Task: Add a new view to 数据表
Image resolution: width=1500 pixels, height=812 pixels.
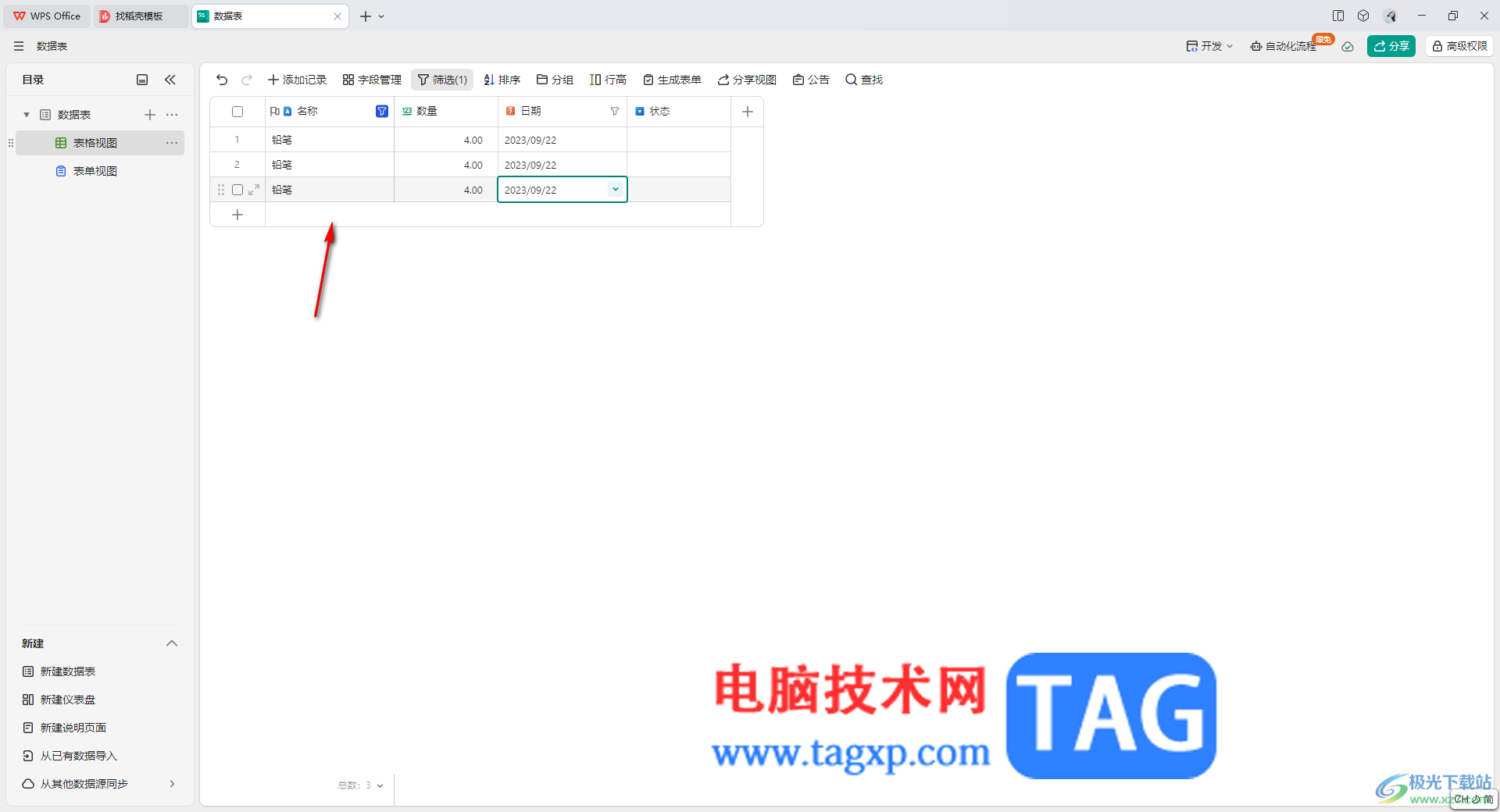Action: 150,115
